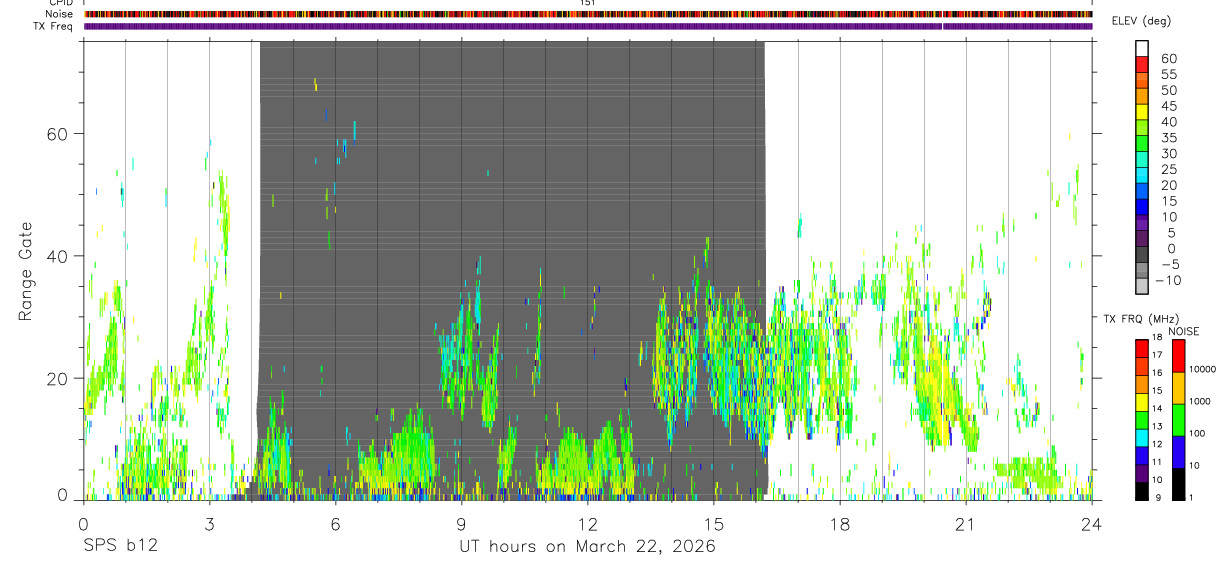The image size is (1228, 567).
Task: Click the x-axis tick label '9'
Action: point(461,524)
